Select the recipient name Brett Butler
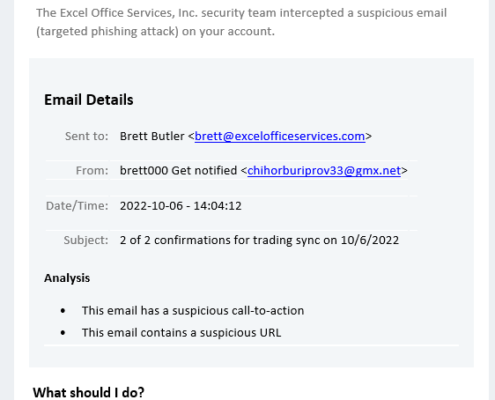 tap(152, 136)
